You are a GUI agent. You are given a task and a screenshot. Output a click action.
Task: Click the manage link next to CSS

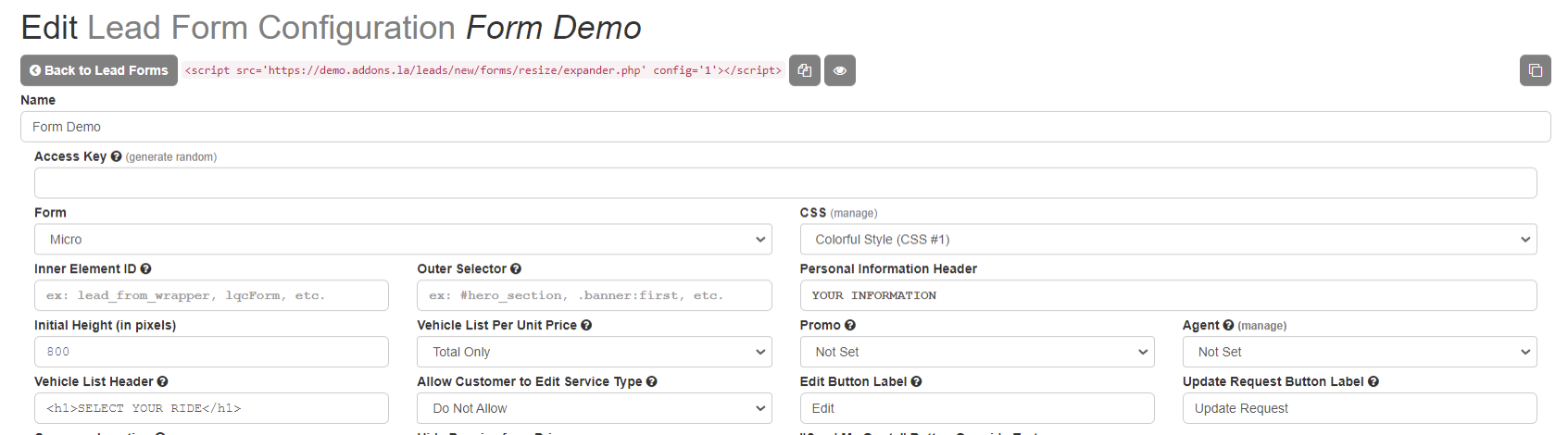click(x=854, y=213)
